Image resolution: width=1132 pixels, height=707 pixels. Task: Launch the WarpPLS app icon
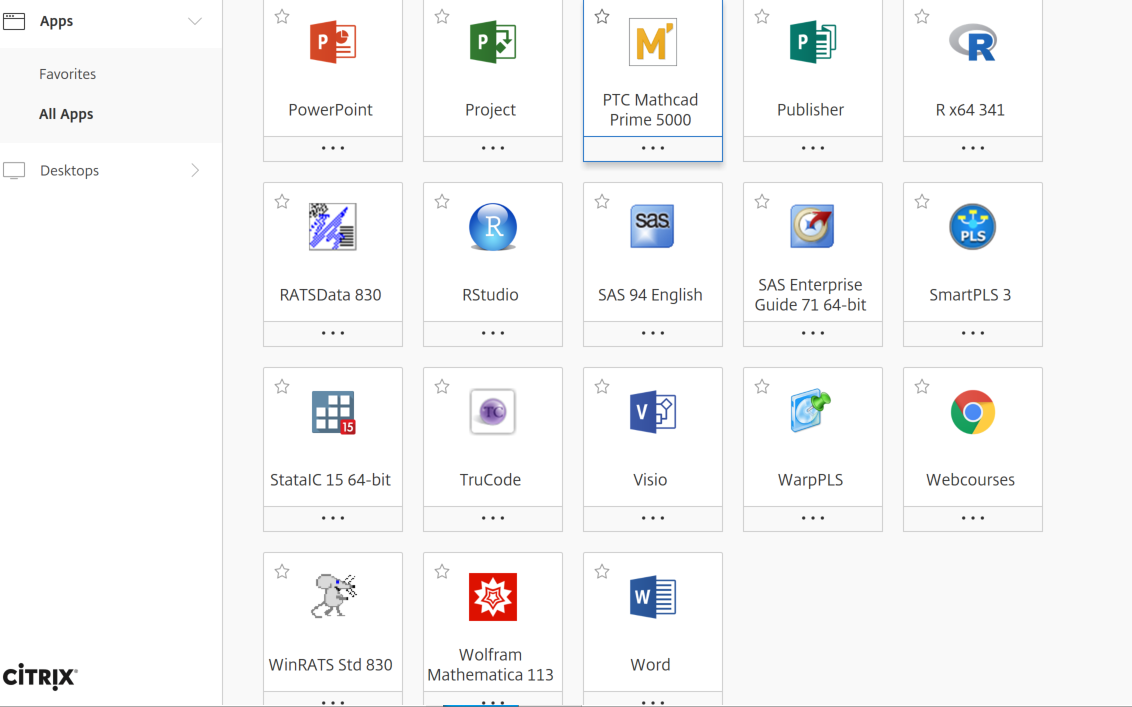(811, 412)
